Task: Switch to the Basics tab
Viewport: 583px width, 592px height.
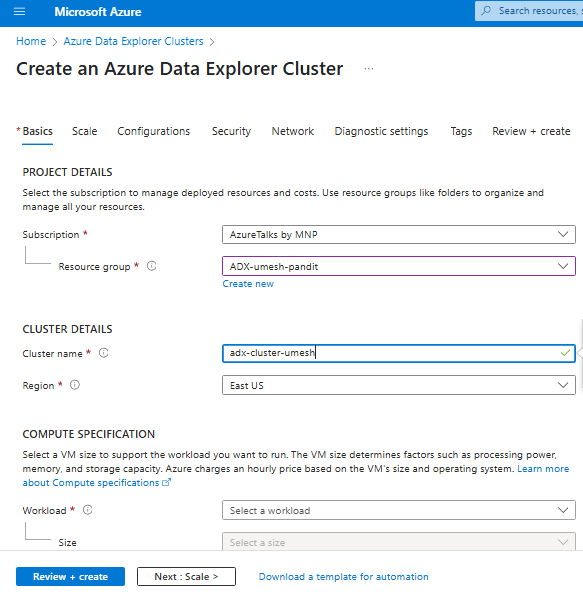Action: coord(37,131)
